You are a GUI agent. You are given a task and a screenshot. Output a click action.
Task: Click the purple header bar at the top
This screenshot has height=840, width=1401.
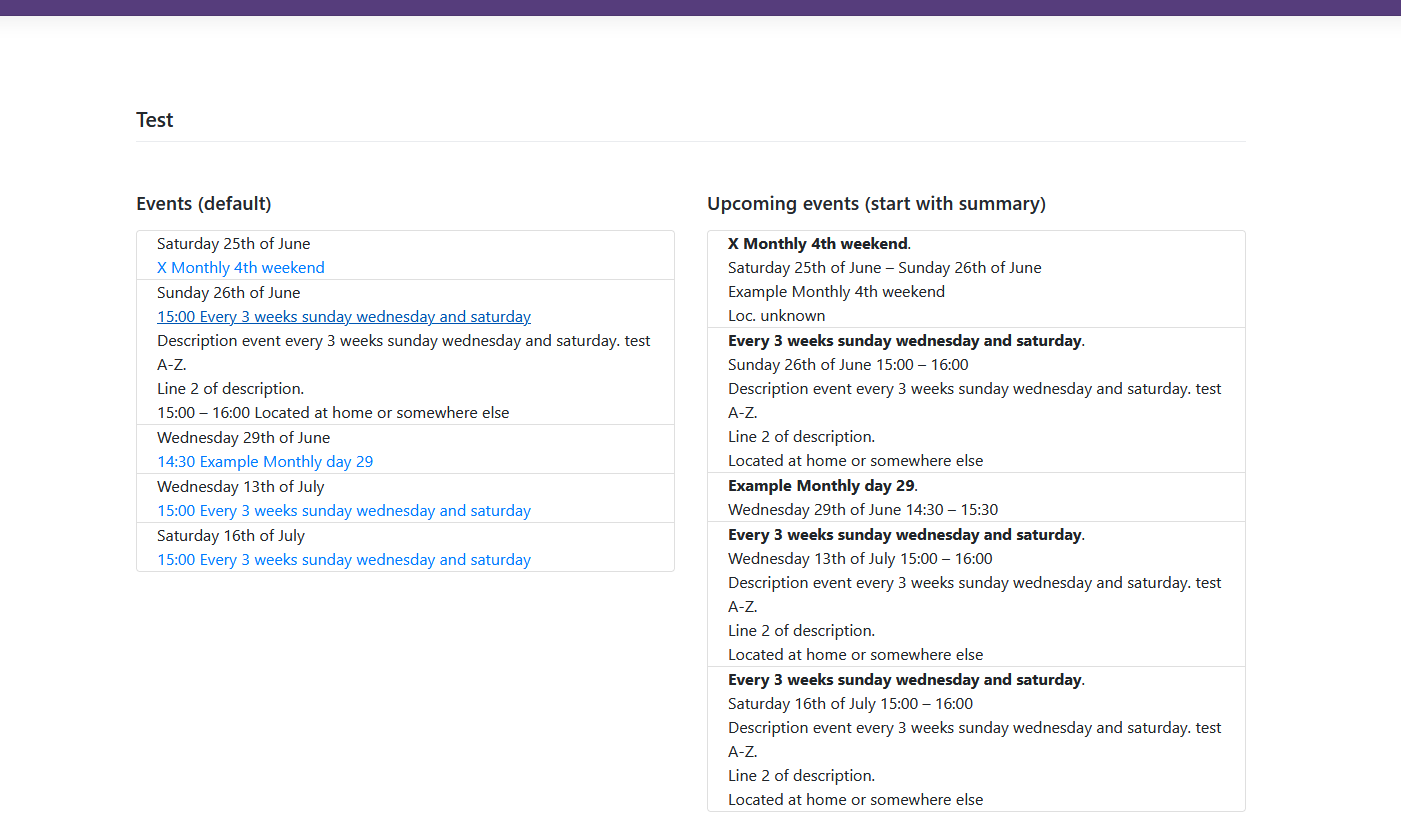700,8
